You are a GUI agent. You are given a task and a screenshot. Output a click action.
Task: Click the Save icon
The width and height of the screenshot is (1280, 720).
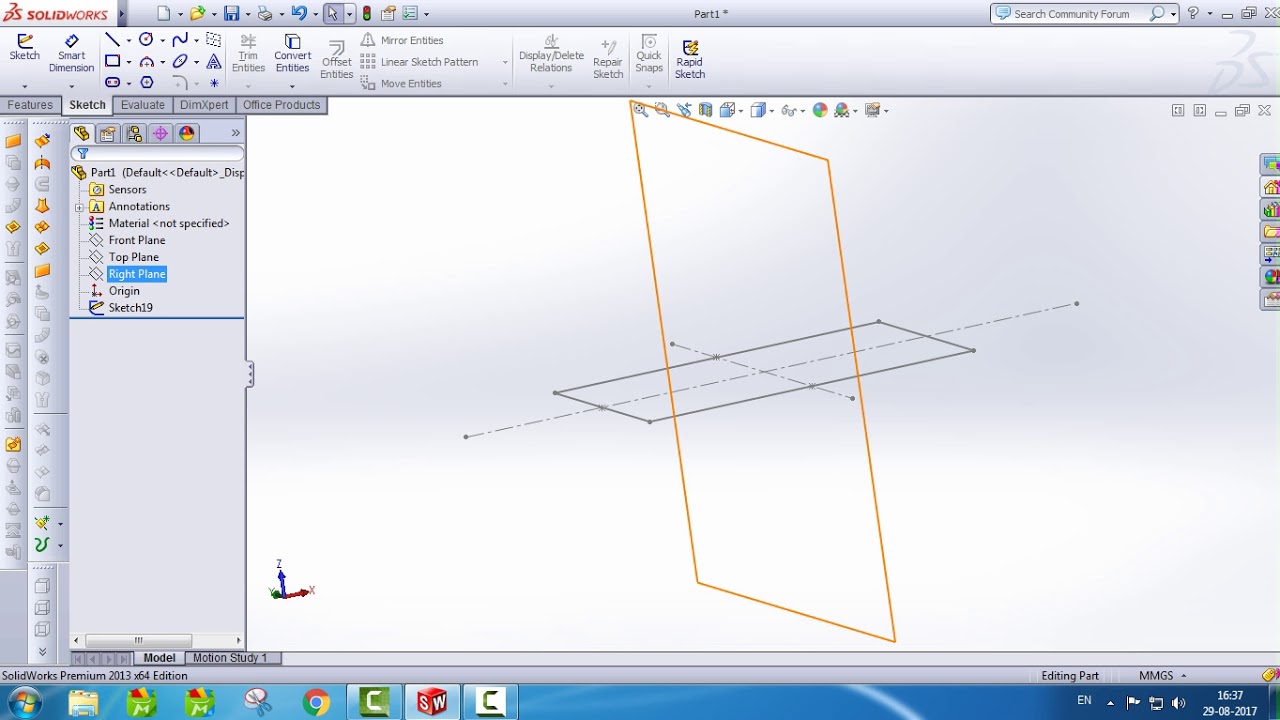(x=232, y=14)
